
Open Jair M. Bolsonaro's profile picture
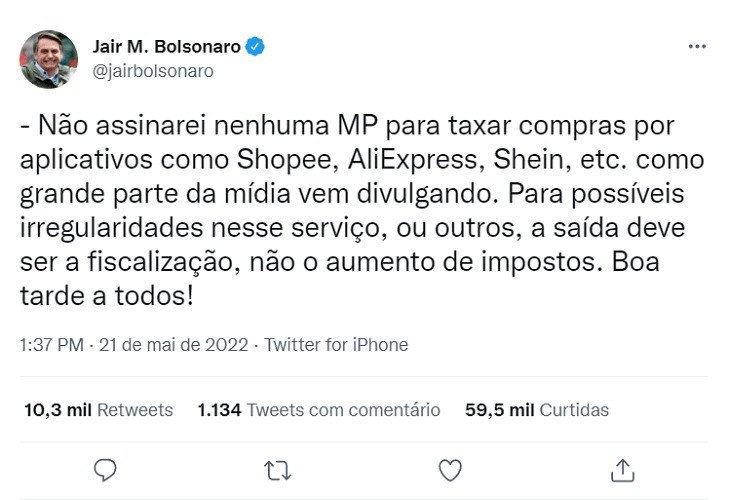[48, 59]
